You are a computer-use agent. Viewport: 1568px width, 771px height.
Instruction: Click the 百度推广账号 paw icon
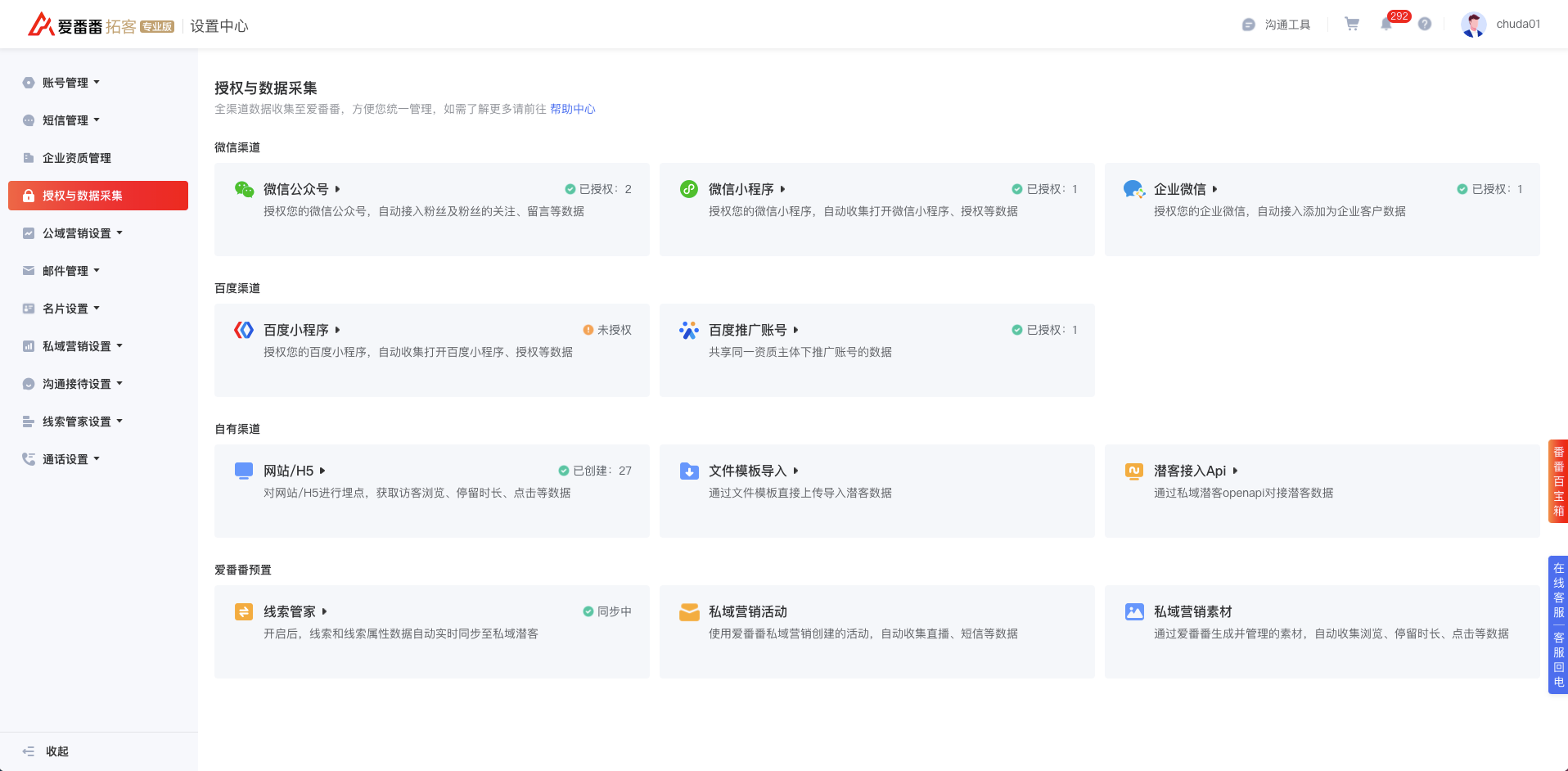point(689,330)
